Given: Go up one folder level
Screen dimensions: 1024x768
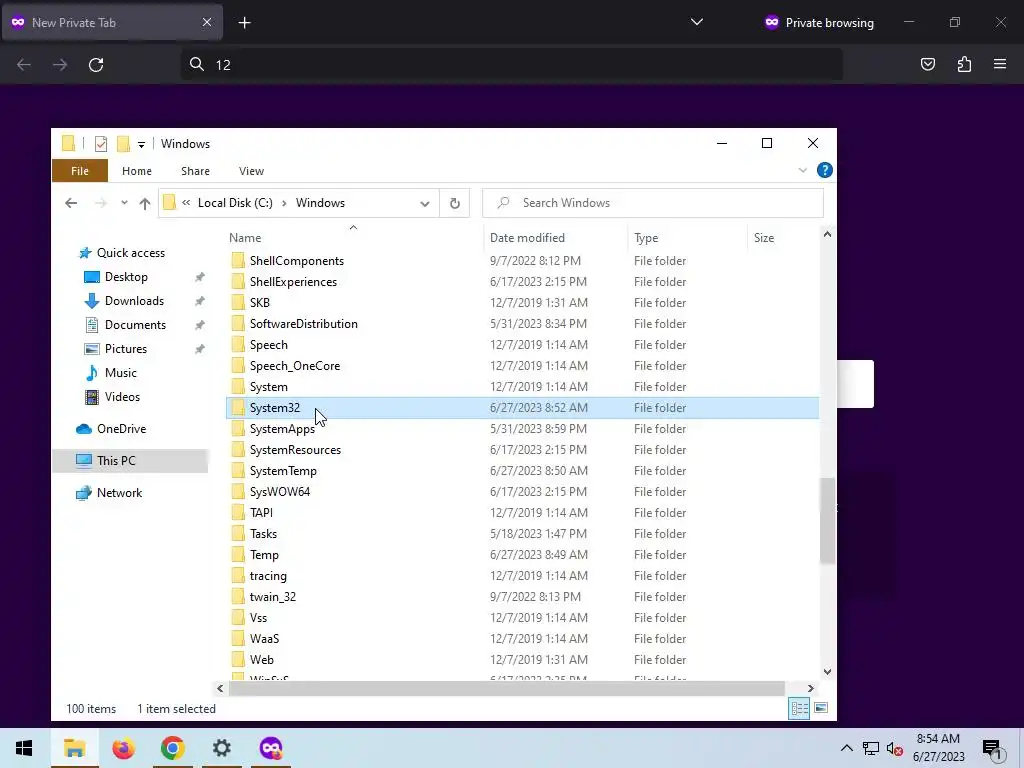Looking at the screenshot, I should point(145,204).
